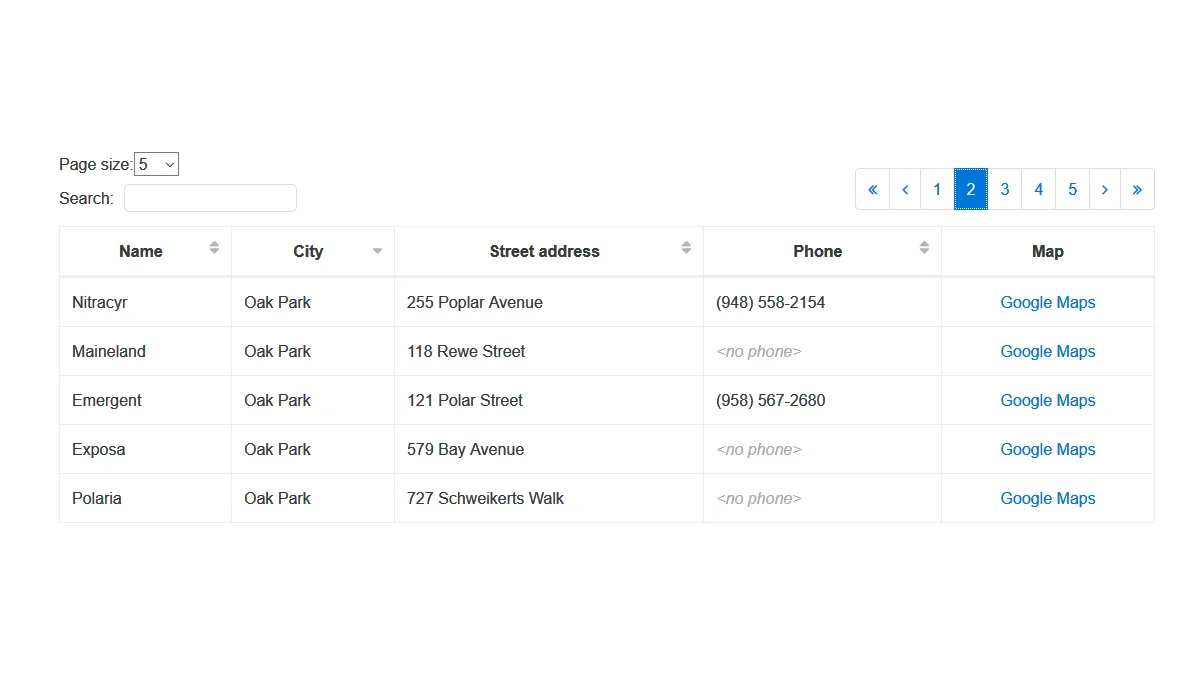View Emergent location on Google Maps

coord(1047,400)
